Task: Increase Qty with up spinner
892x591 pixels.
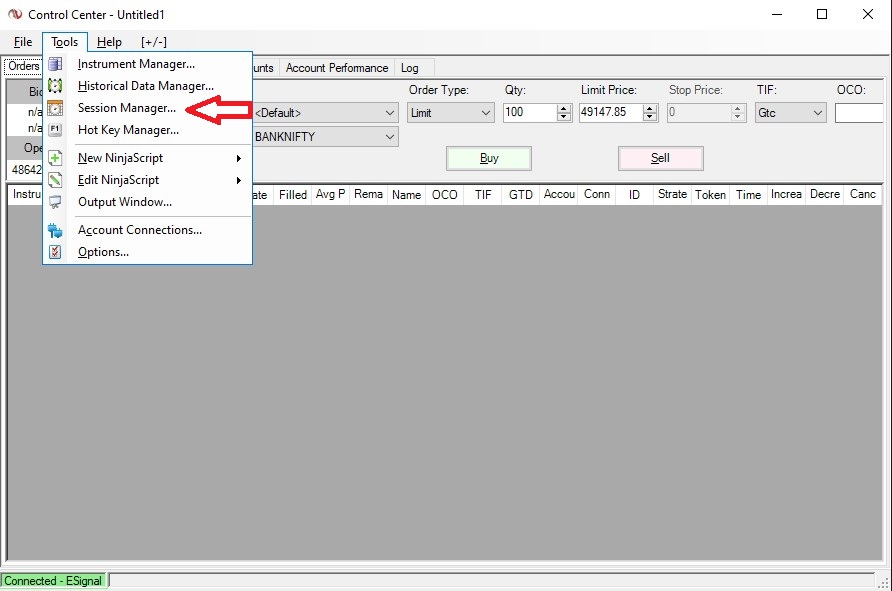Action: tap(564, 108)
